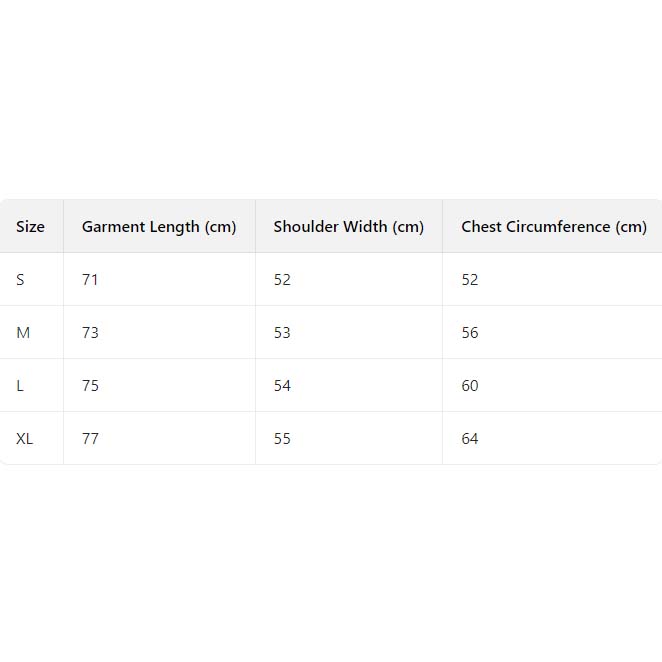Screen dimensions: 662x662
Task: Select chest circumference value 56
Action: [x=470, y=333]
